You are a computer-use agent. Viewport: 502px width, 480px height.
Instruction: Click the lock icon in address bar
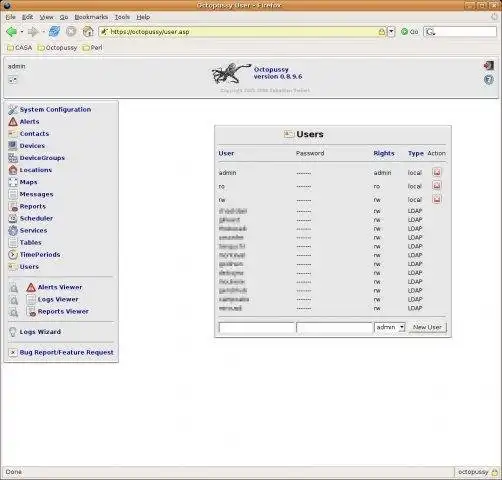coord(382,32)
